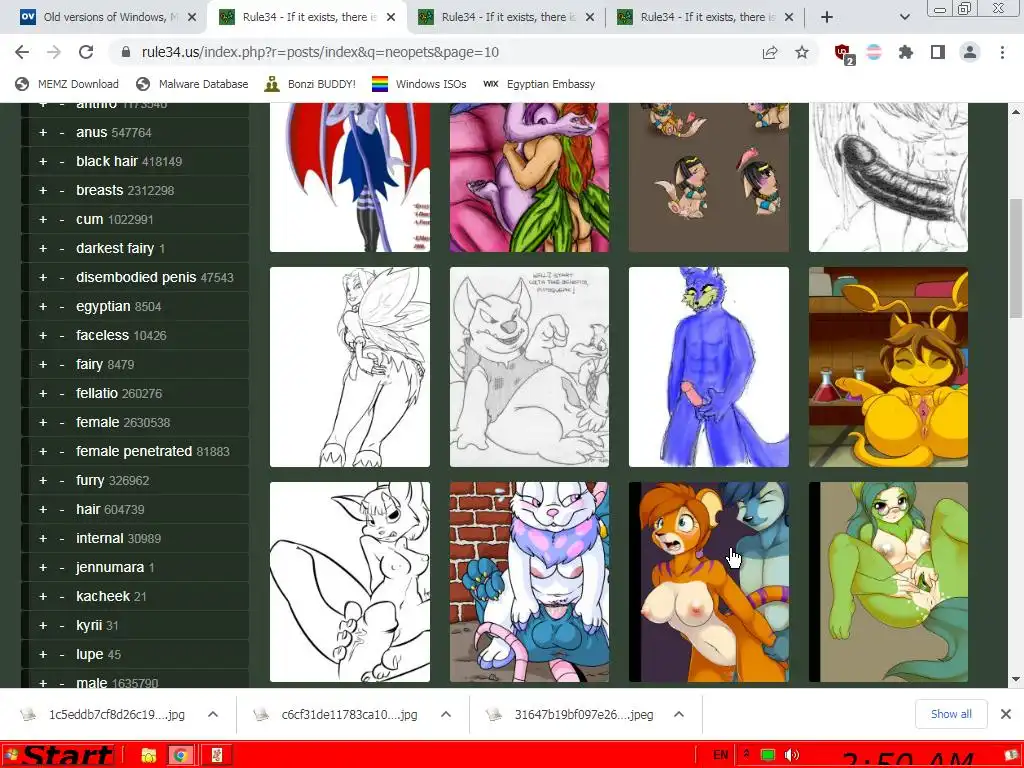The image size is (1024, 768).
Task: Exclude black hair tag with minus
Action: [61, 161]
